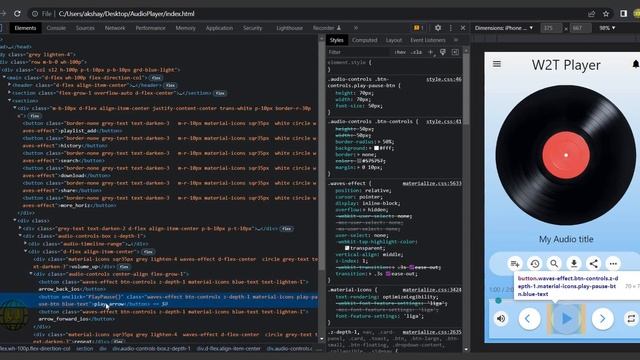640x360 pixels.
Task: Move the audio timeline slider knob
Action: (x=498, y=300)
